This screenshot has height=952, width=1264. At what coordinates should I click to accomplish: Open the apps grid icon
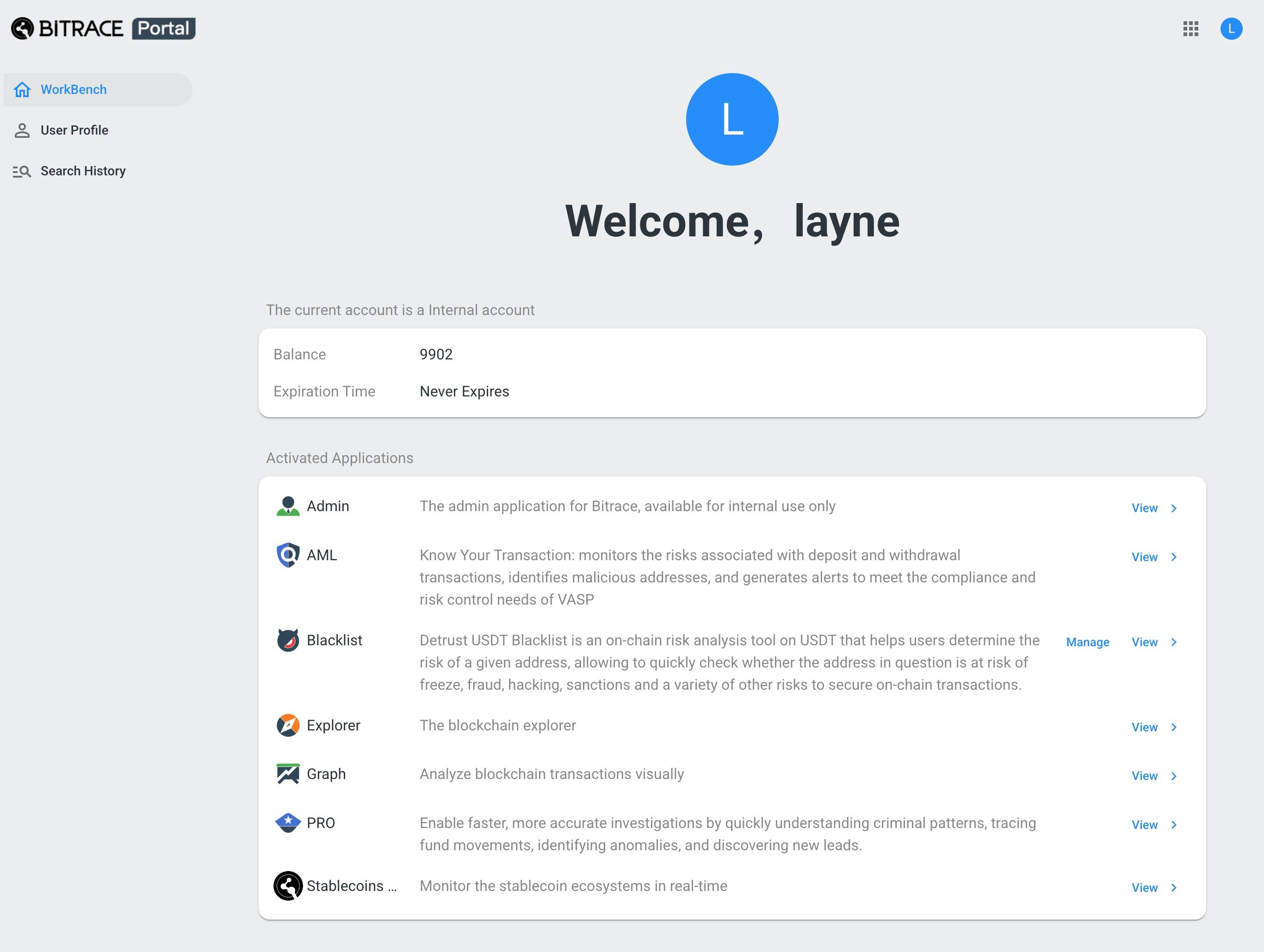point(1190,29)
